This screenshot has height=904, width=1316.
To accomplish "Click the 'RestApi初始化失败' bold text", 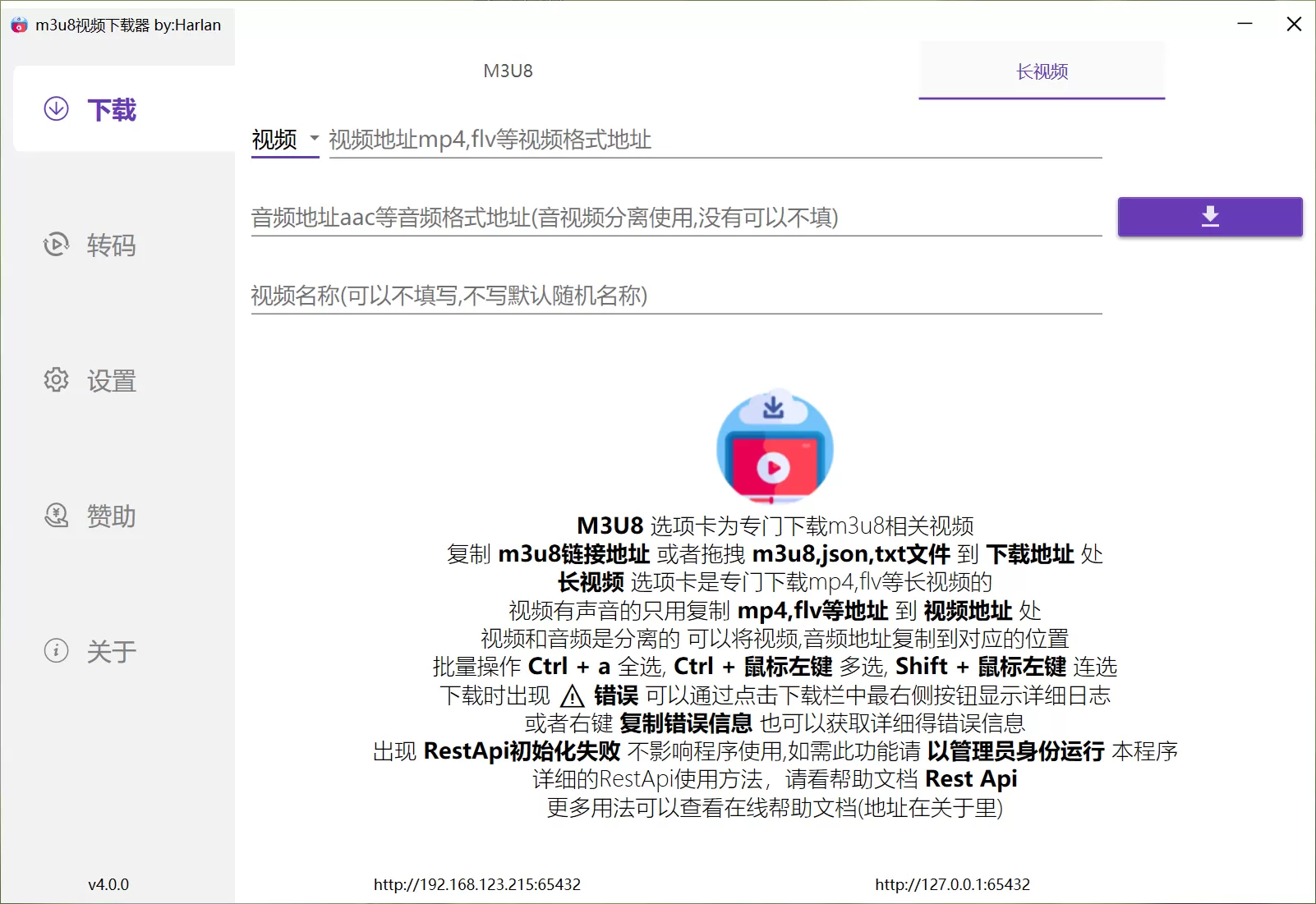I will point(522,751).
